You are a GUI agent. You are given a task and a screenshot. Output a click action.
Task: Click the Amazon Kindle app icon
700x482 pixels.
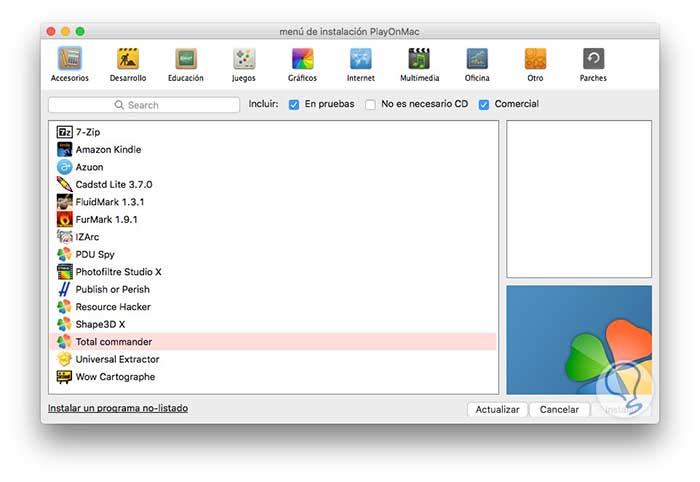coord(64,150)
